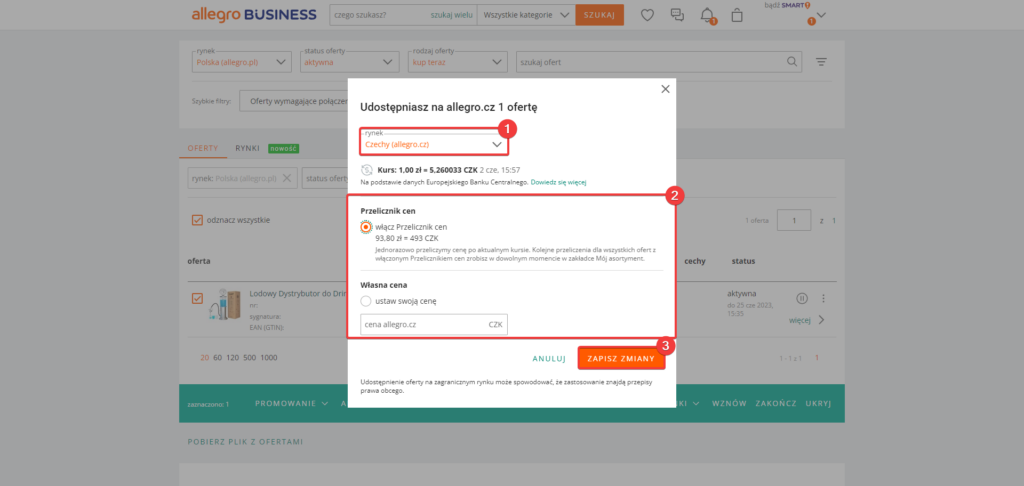Set 500 offers per page
Image resolution: width=1024 pixels, height=486 pixels.
(x=249, y=358)
